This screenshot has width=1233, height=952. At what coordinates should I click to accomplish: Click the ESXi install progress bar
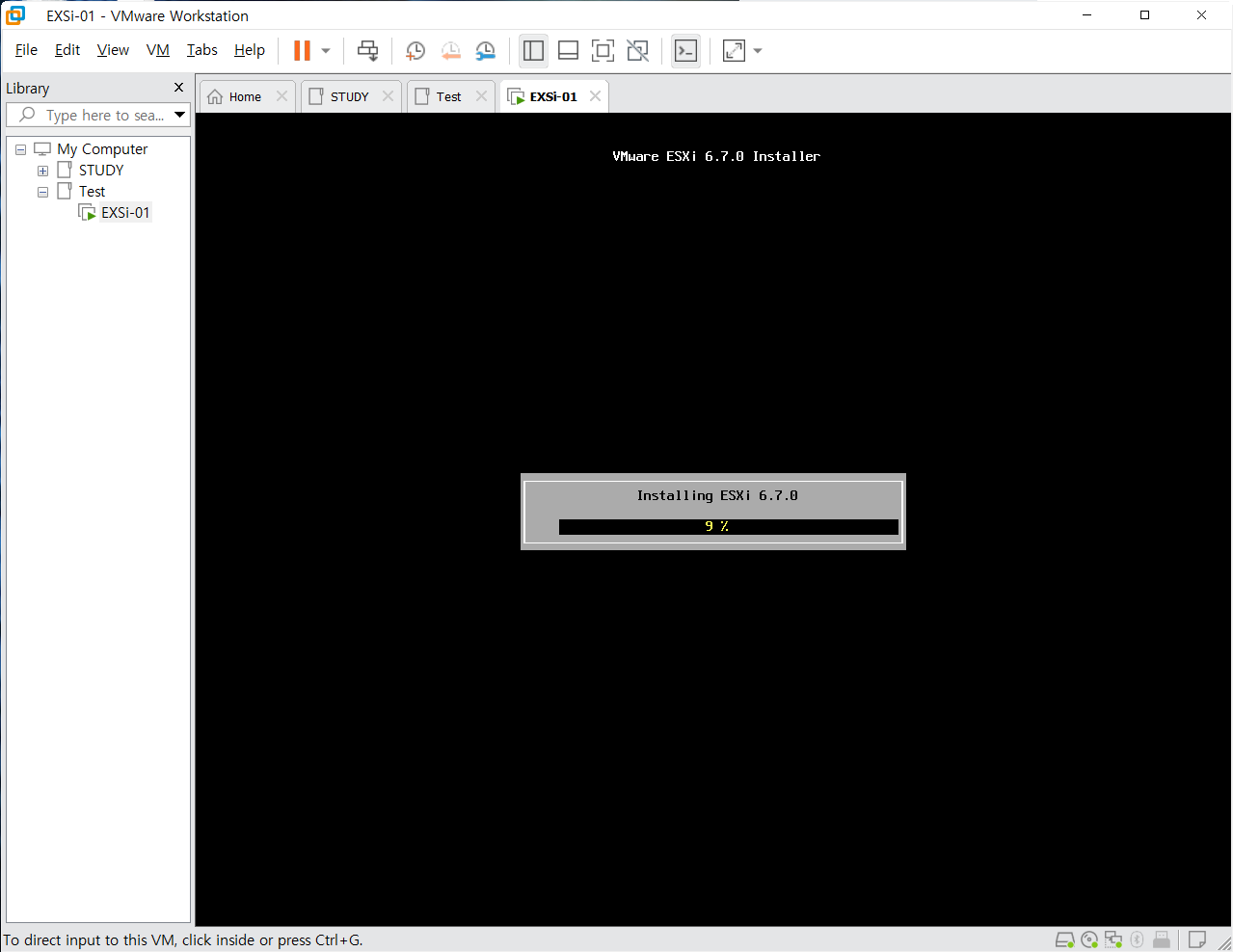[729, 526]
